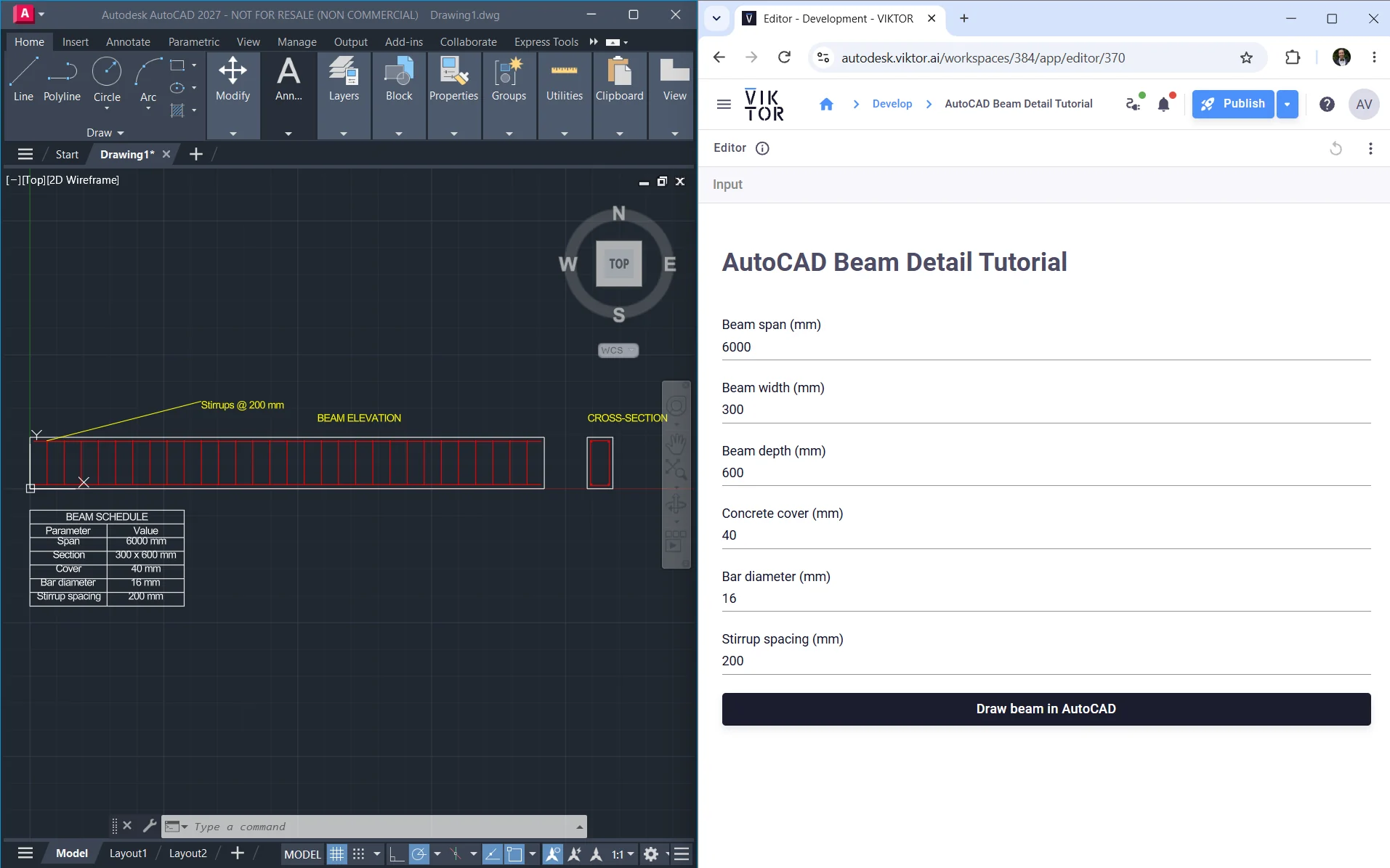Expand the Arc tool options arrow
The width and height of the screenshot is (1390, 868).
(x=148, y=109)
